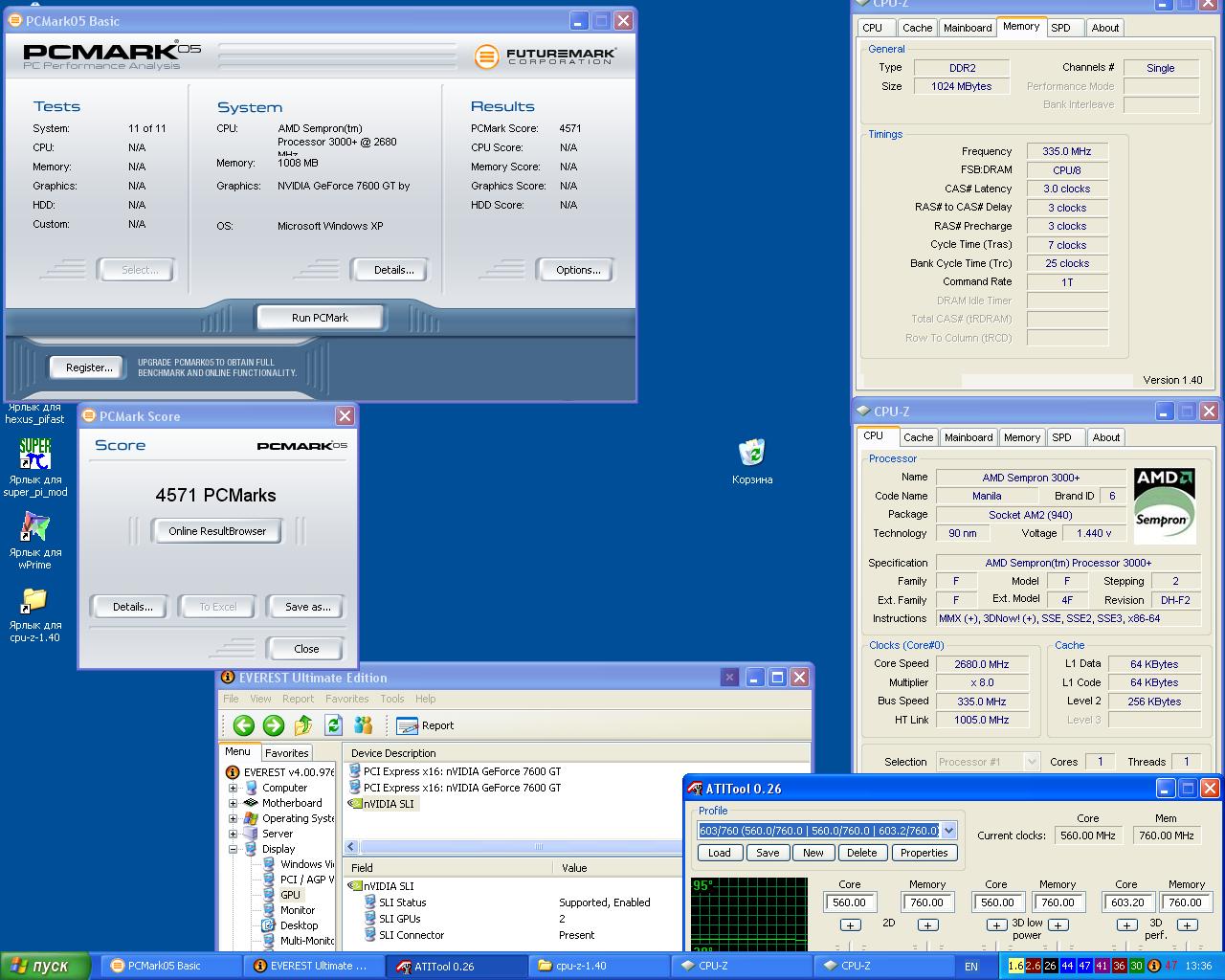The height and width of the screenshot is (980, 1225).
Task: Expand the Operating System node in EVEREST's tree
Action: tap(233, 819)
